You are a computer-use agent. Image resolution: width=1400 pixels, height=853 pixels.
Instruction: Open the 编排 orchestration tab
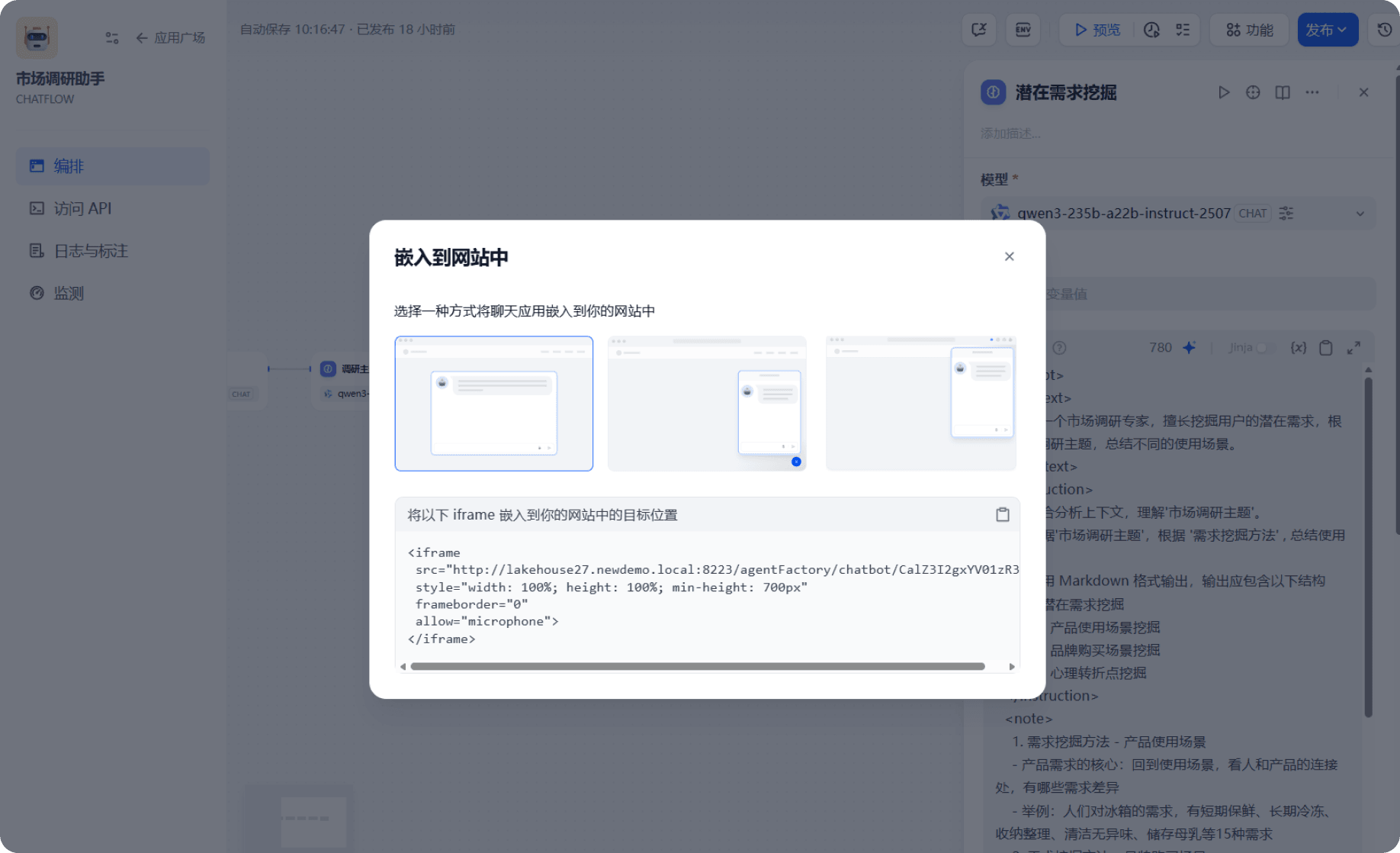[x=112, y=166]
